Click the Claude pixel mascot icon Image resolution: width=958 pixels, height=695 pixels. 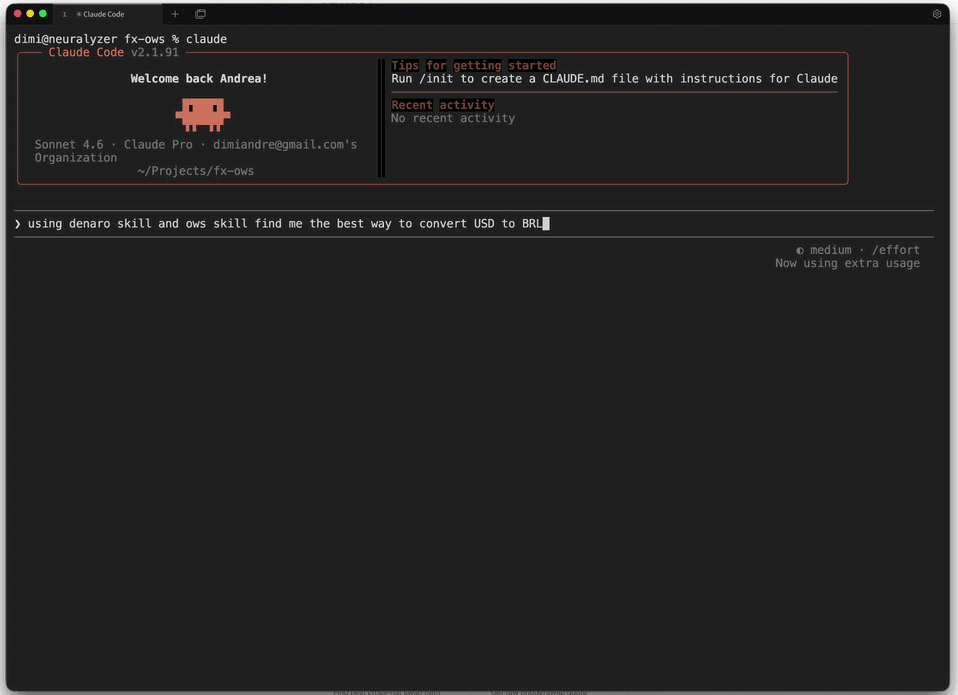click(x=203, y=115)
